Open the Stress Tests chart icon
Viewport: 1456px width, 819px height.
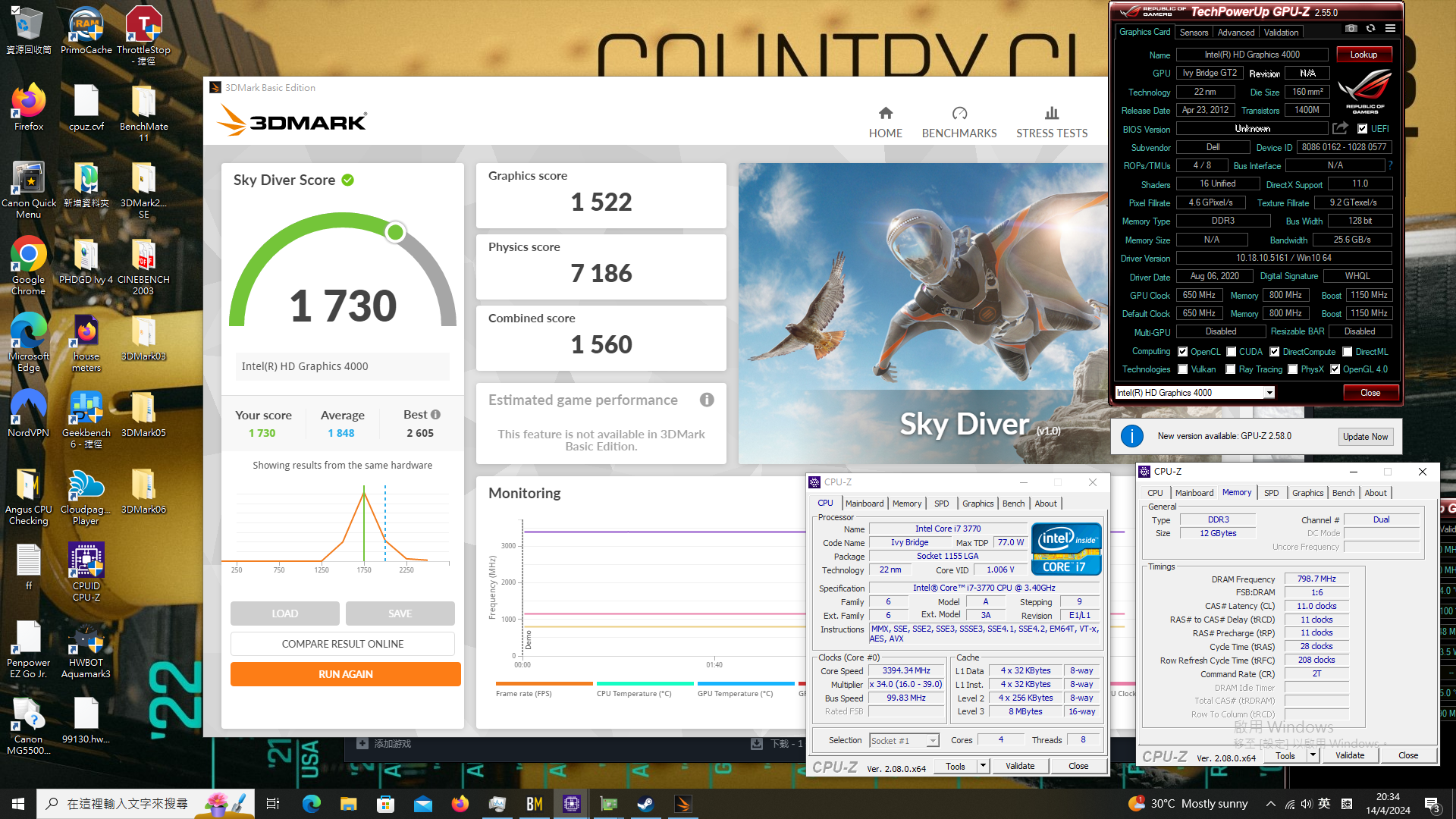tap(1052, 113)
